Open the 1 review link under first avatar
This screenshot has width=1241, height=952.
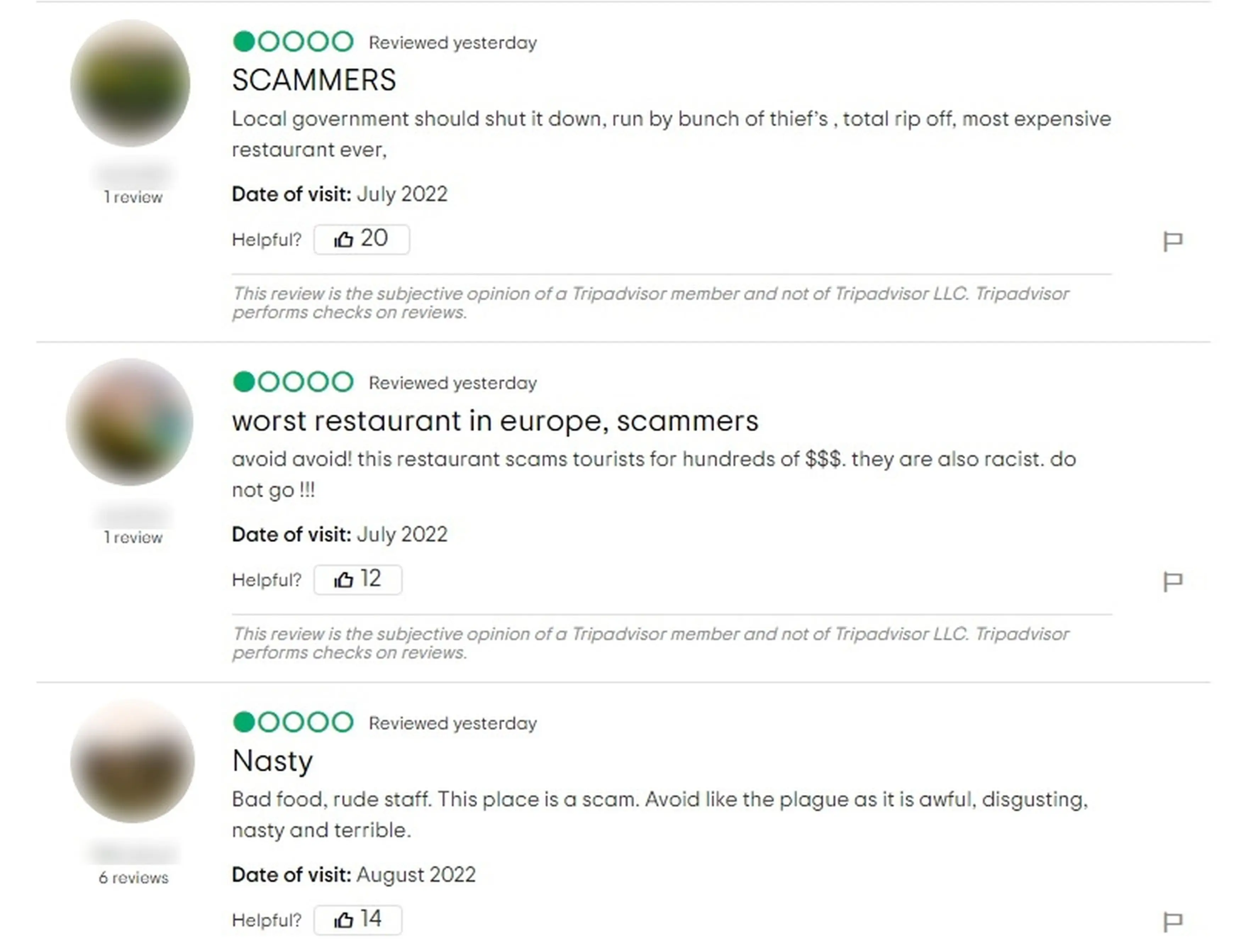coord(132,197)
